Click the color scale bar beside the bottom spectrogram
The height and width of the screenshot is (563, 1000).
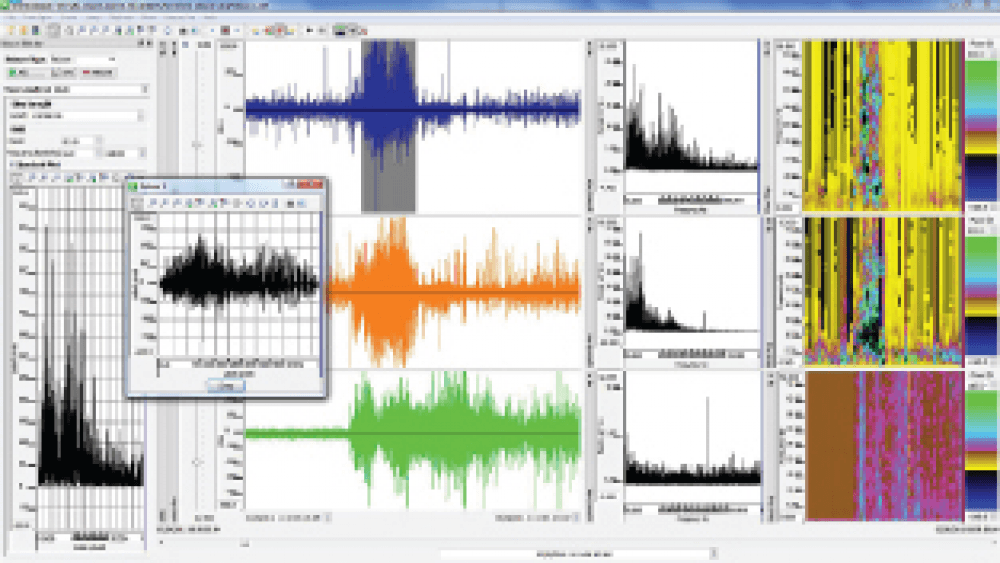point(981,450)
